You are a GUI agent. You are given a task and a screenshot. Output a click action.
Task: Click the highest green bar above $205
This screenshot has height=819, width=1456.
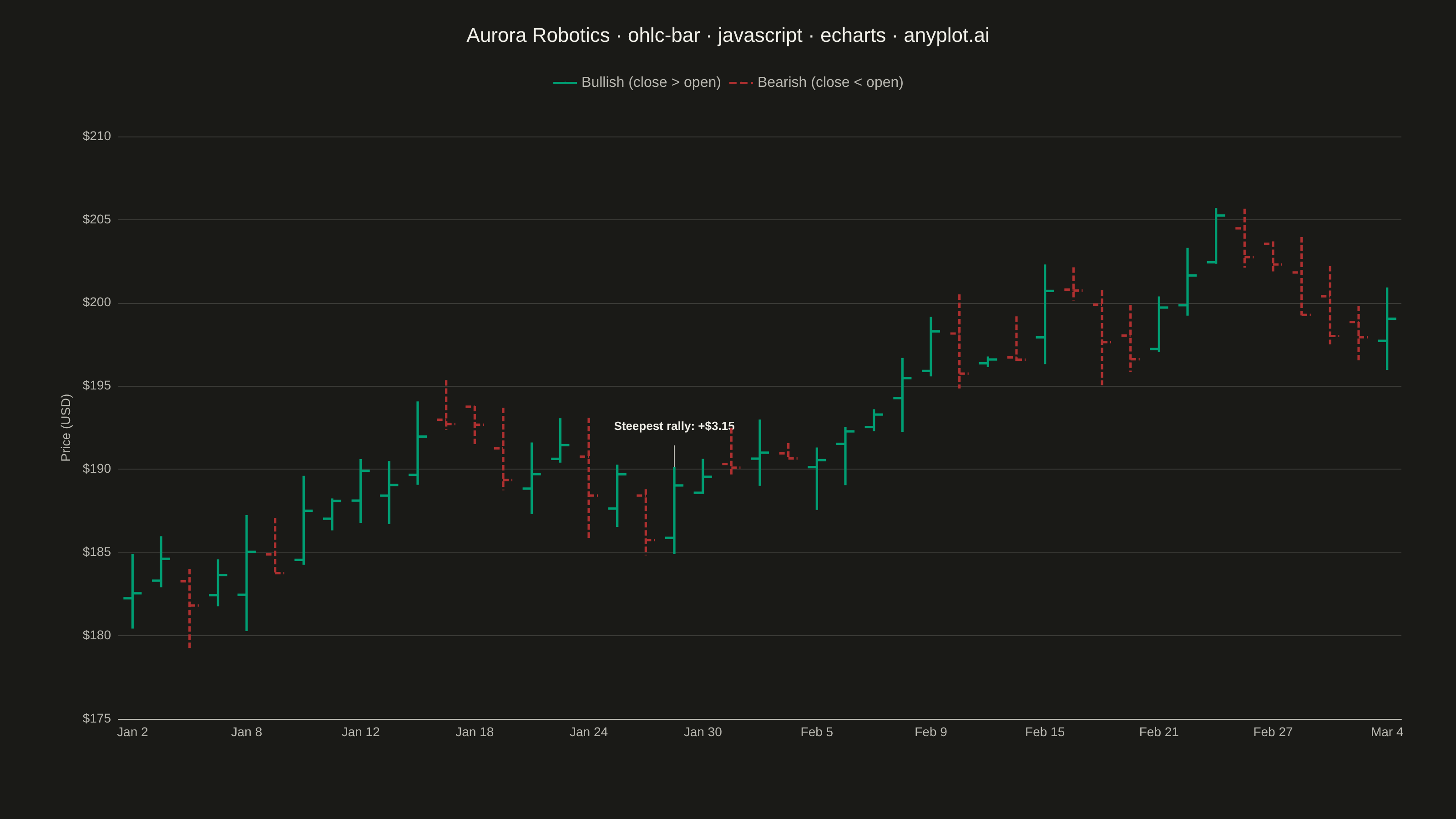[1216, 236]
